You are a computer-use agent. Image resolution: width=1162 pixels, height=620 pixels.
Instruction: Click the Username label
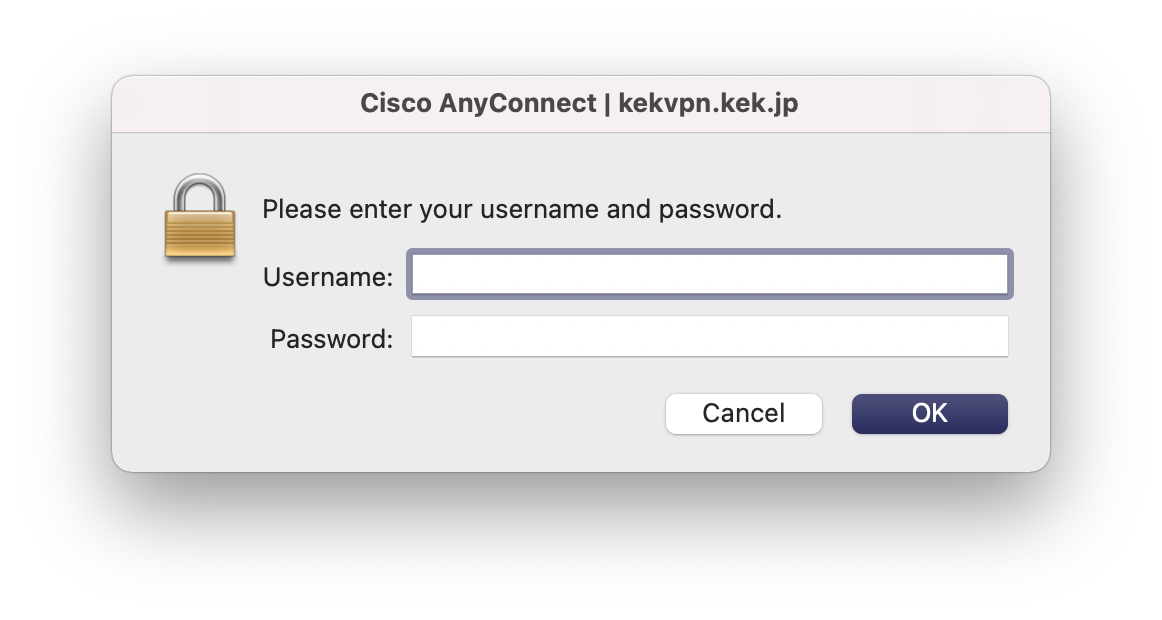(x=328, y=277)
